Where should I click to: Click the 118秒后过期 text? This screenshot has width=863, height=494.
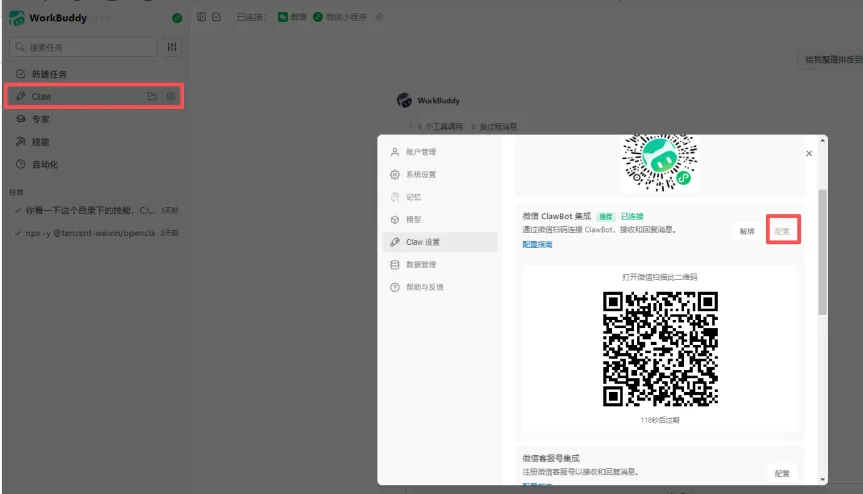660,420
